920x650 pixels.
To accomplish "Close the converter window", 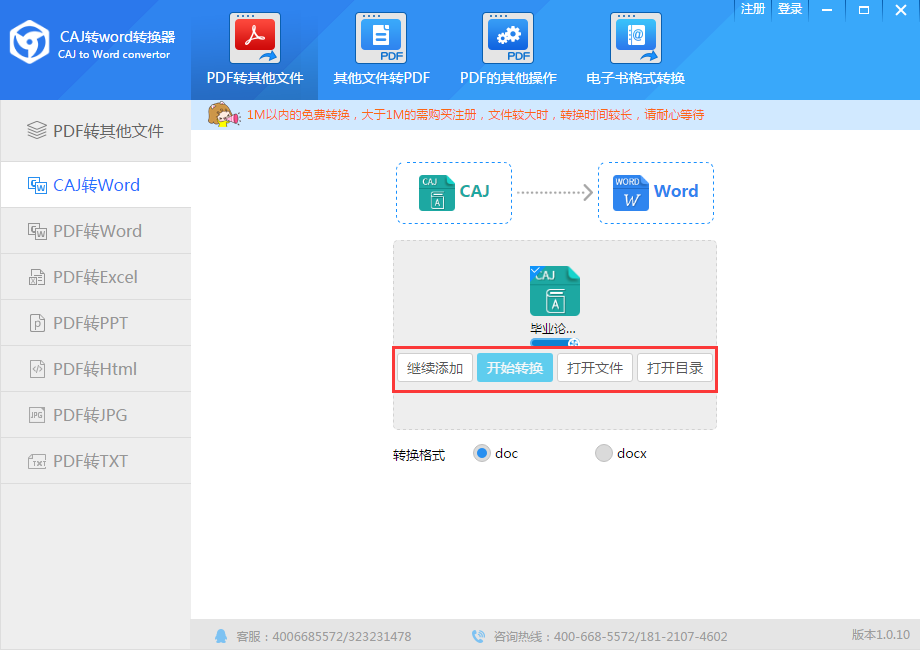I will (901, 10).
